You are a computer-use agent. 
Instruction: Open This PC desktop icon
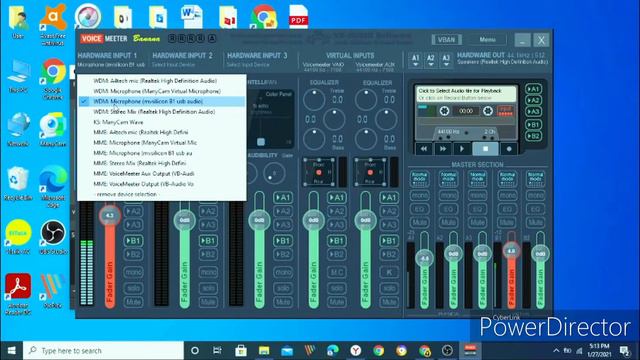pos(18,76)
